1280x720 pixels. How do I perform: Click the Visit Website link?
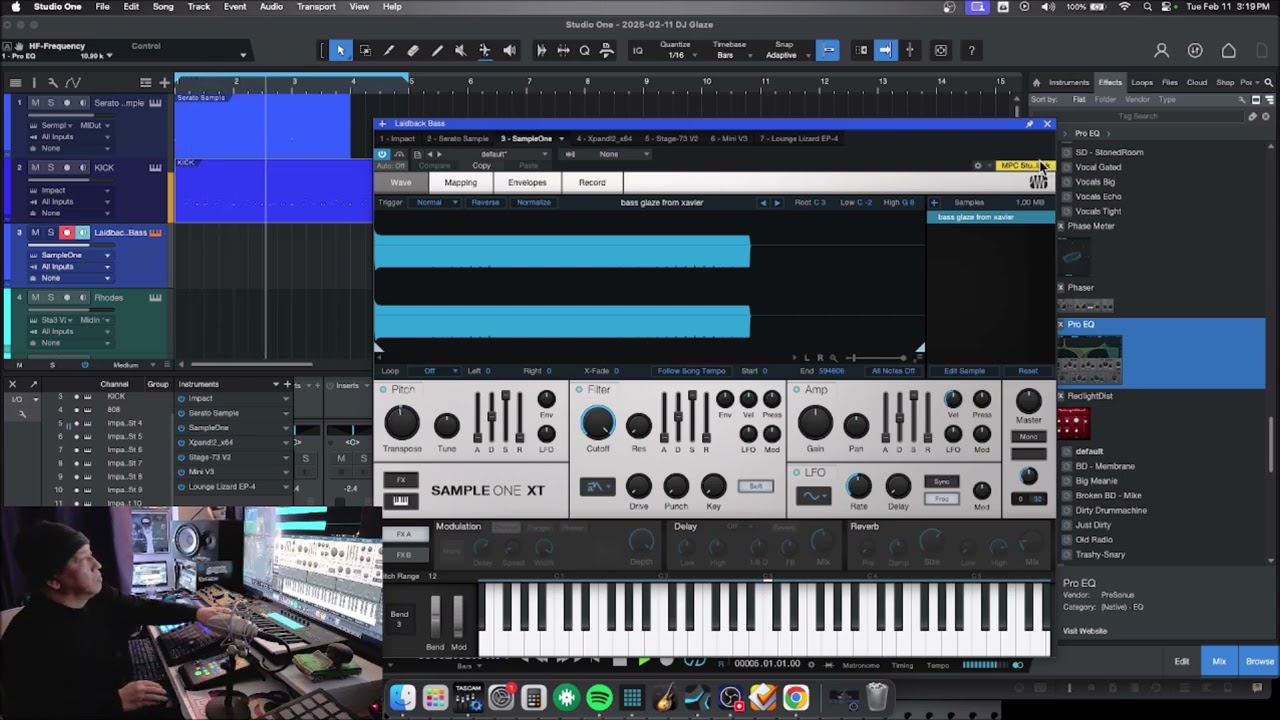point(1084,631)
